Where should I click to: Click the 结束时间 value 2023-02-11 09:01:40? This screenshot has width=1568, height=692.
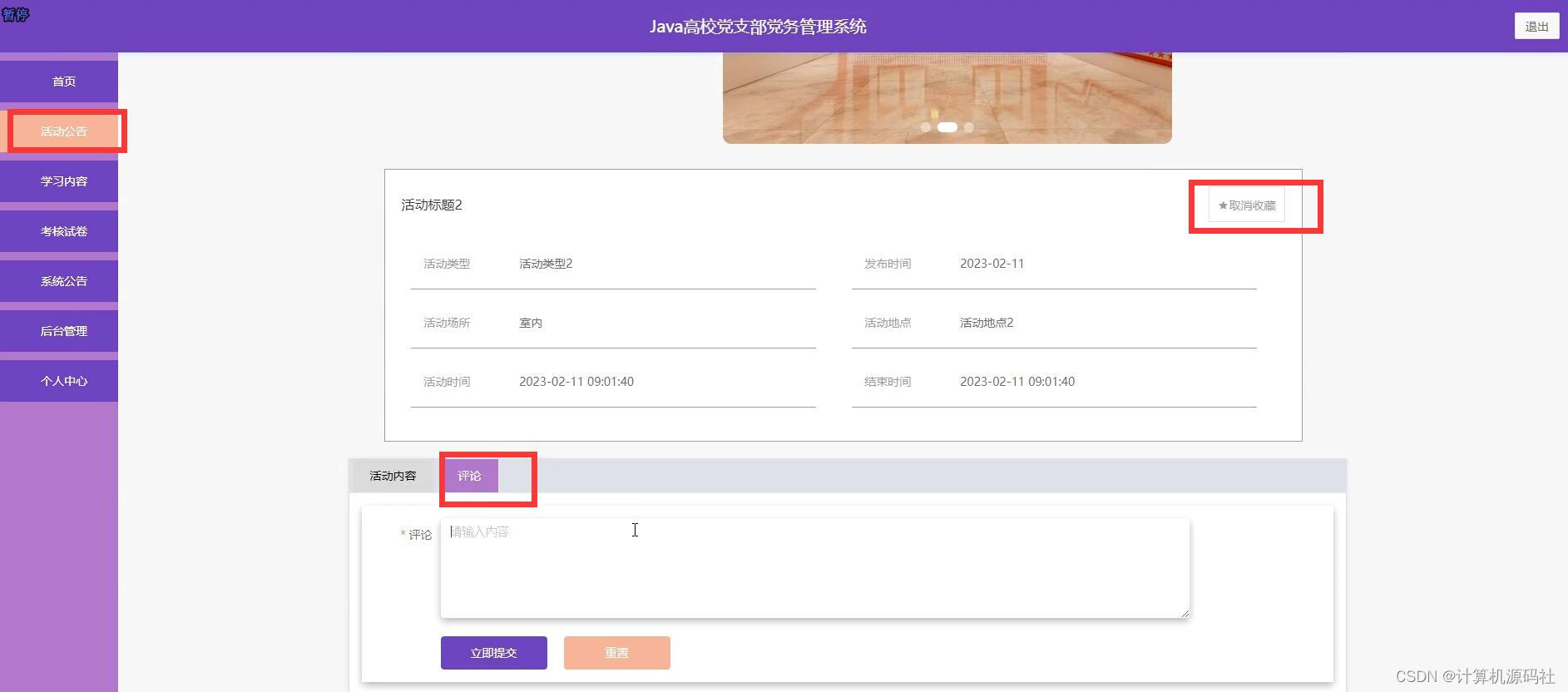pos(1017,382)
